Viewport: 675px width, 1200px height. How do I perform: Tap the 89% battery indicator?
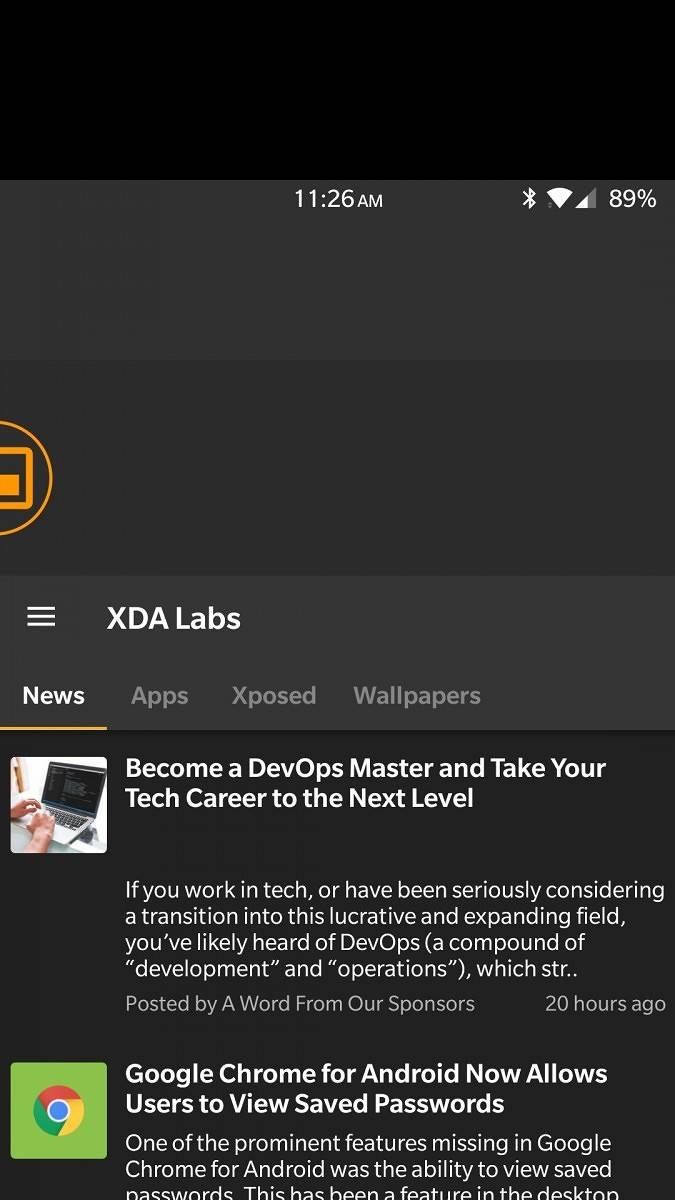632,198
